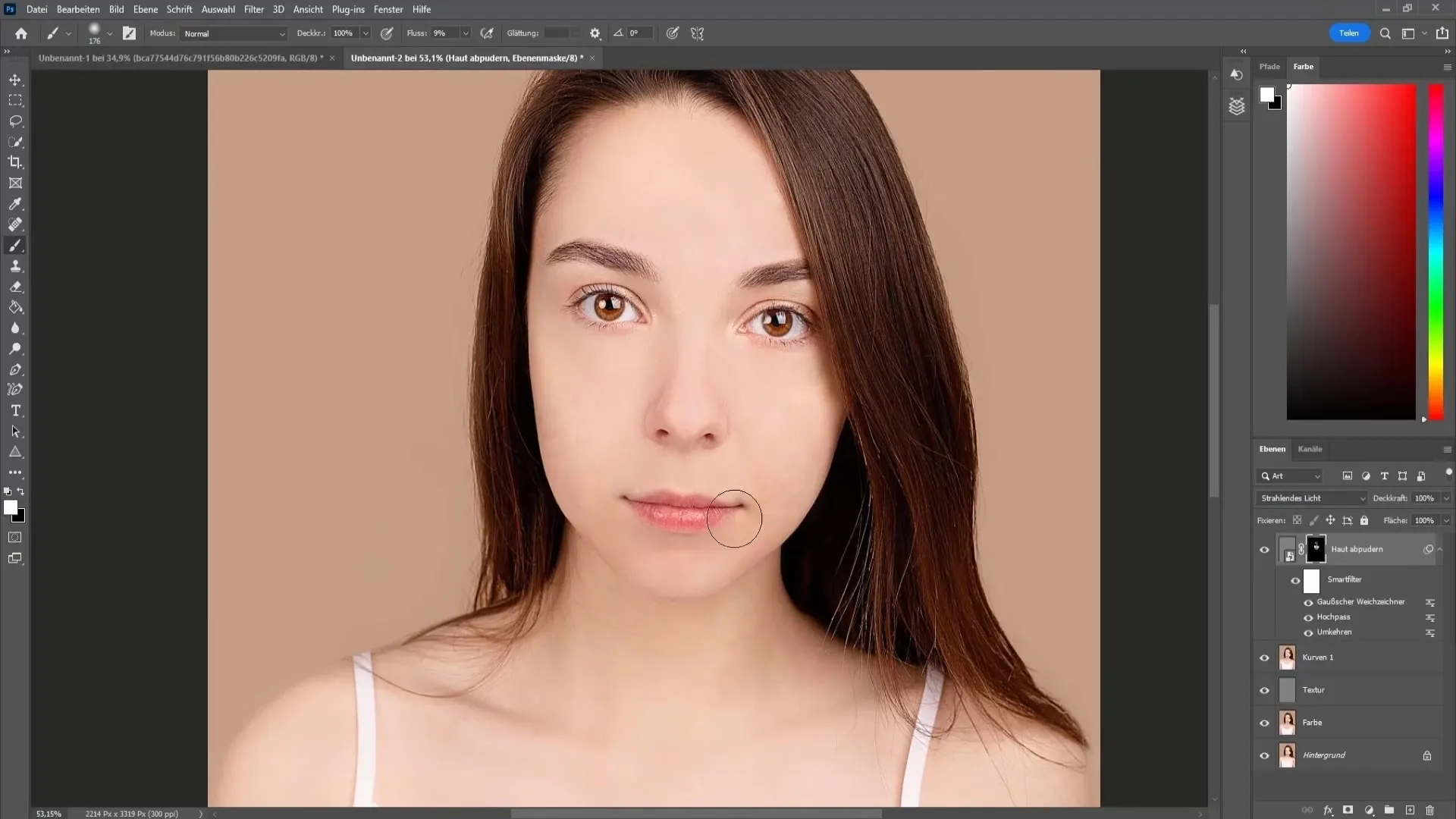Click the Farbe tab in panel

click(1303, 66)
